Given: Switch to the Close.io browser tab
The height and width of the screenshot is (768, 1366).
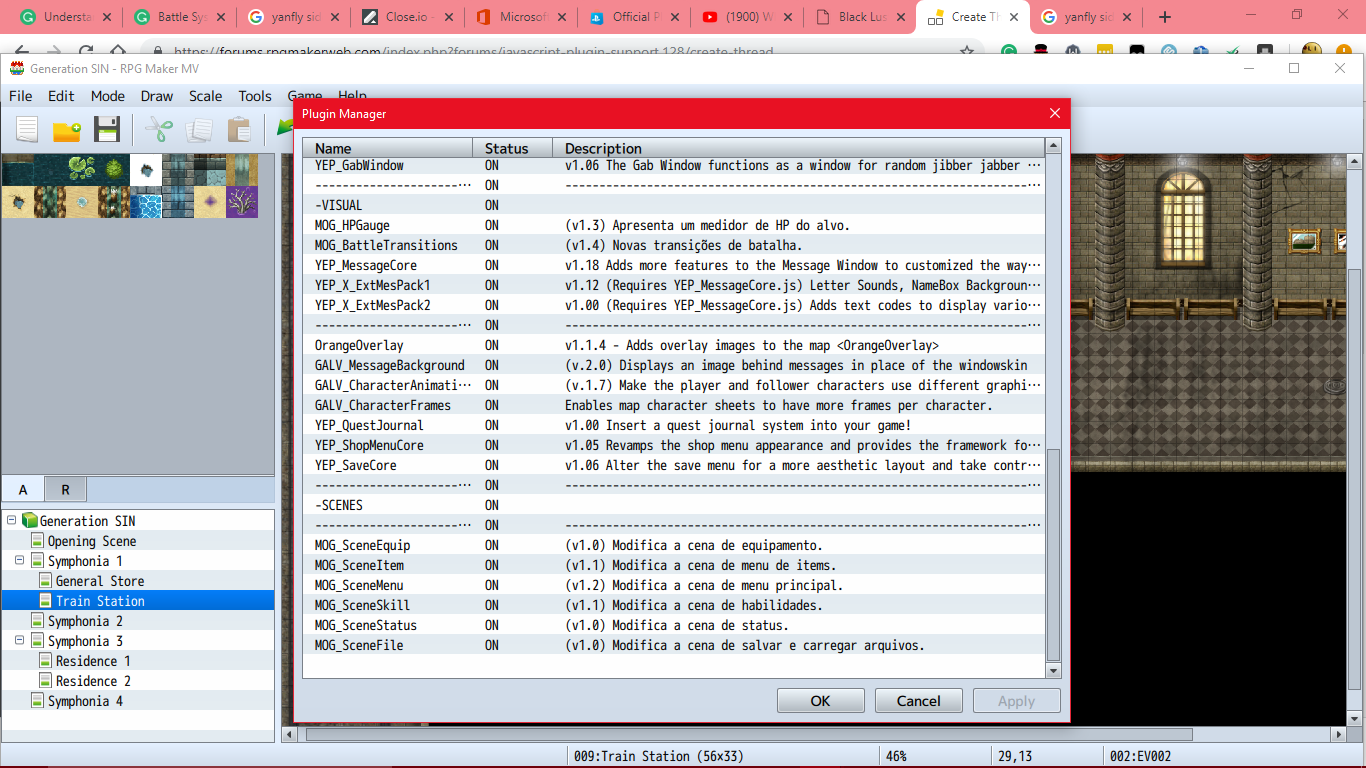Looking at the screenshot, I should 407,17.
